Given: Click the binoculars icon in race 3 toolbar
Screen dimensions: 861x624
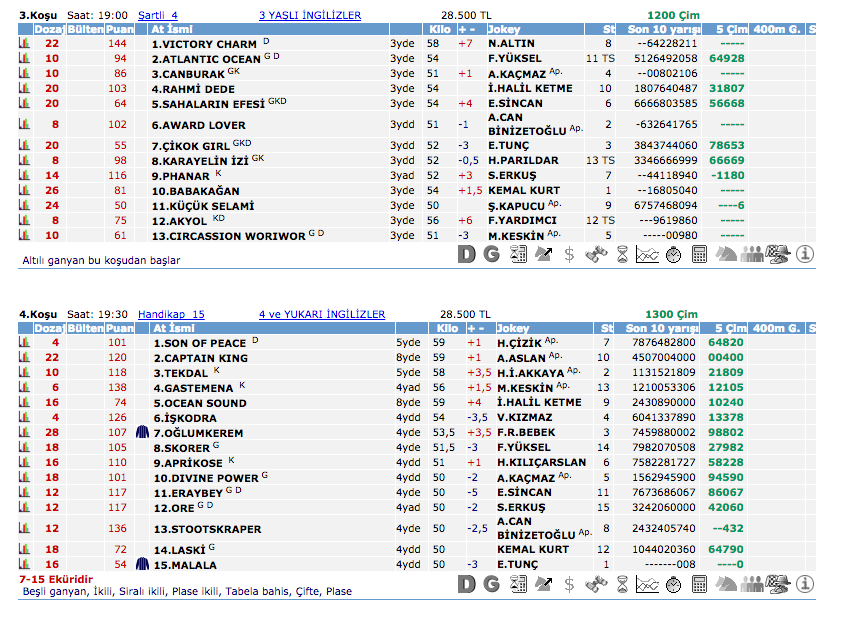Looking at the screenshot, I should (x=596, y=254).
